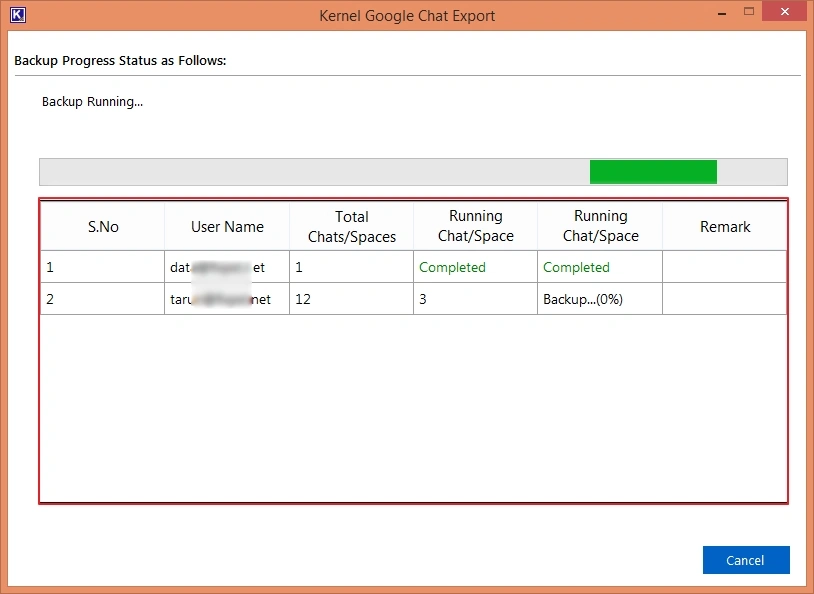
Task: Select the user name starting with 'taru'
Action: (227, 299)
